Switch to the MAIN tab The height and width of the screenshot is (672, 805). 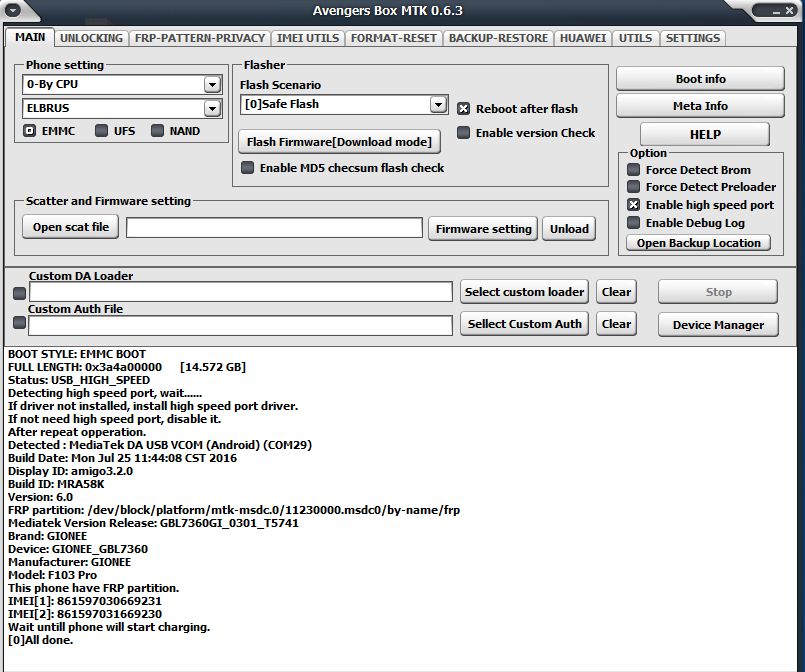(30, 37)
